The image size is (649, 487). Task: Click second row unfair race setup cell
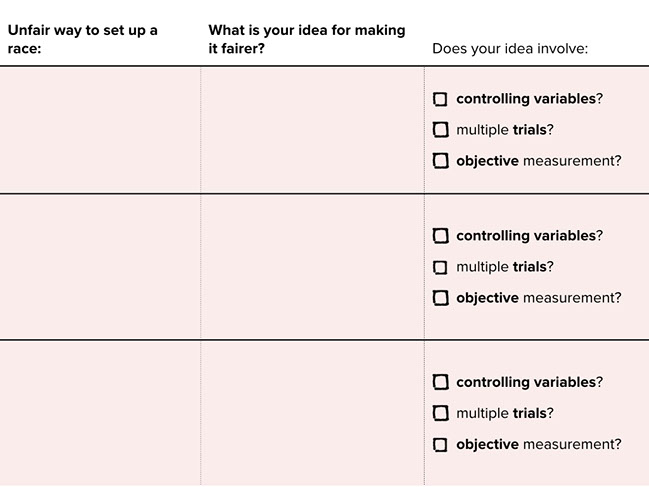click(100, 267)
